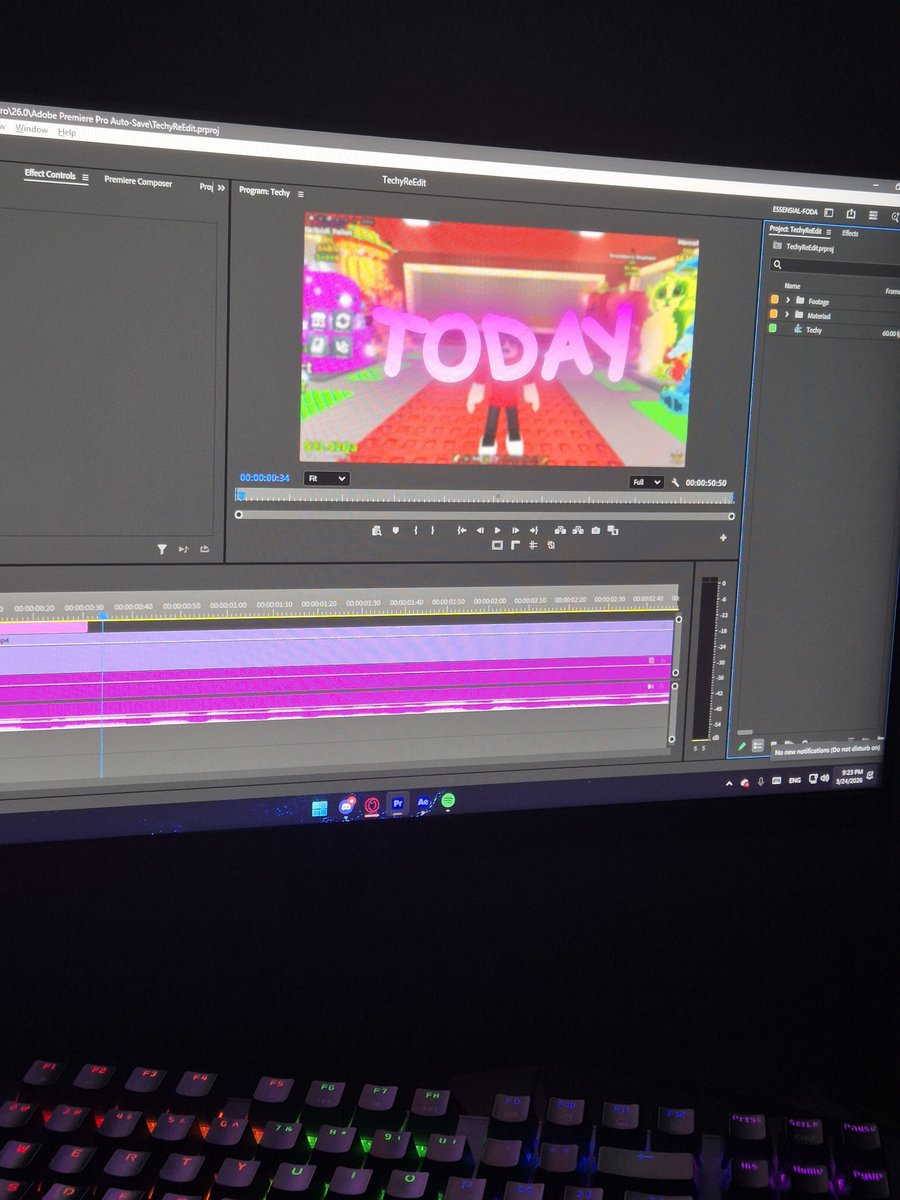Open the Program: Techy panel menu

[x=301, y=193]
